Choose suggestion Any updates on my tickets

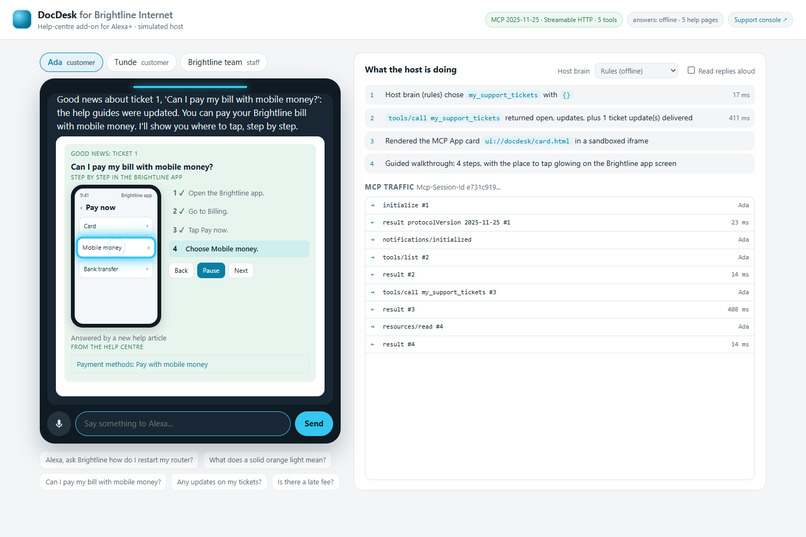point(219,482)
